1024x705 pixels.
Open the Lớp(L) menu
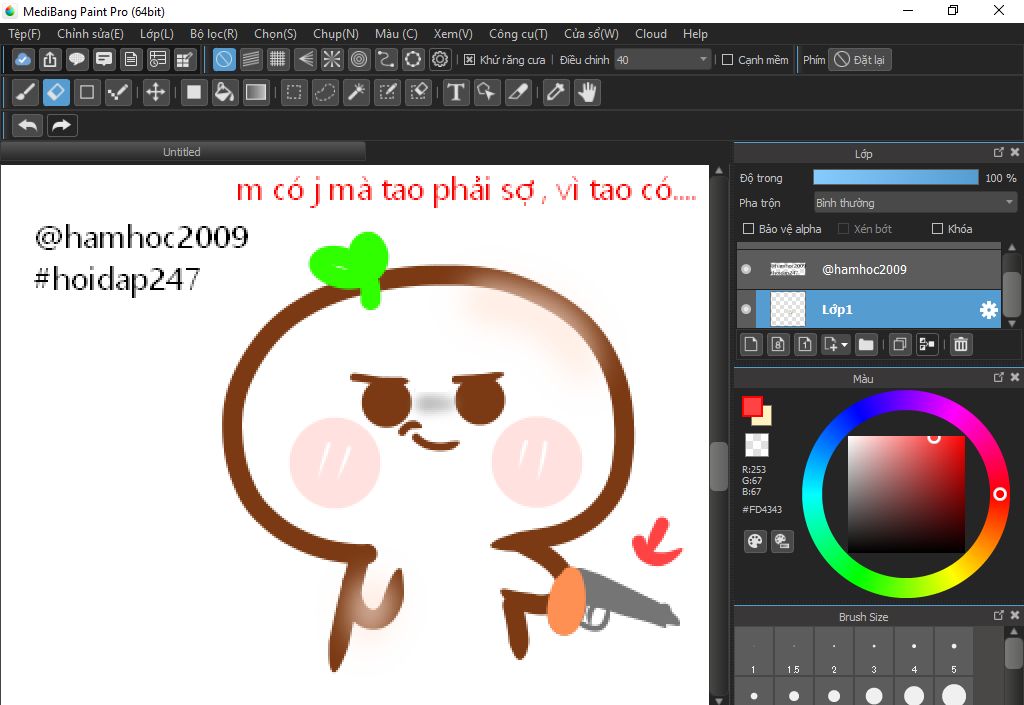coord(157,34)
